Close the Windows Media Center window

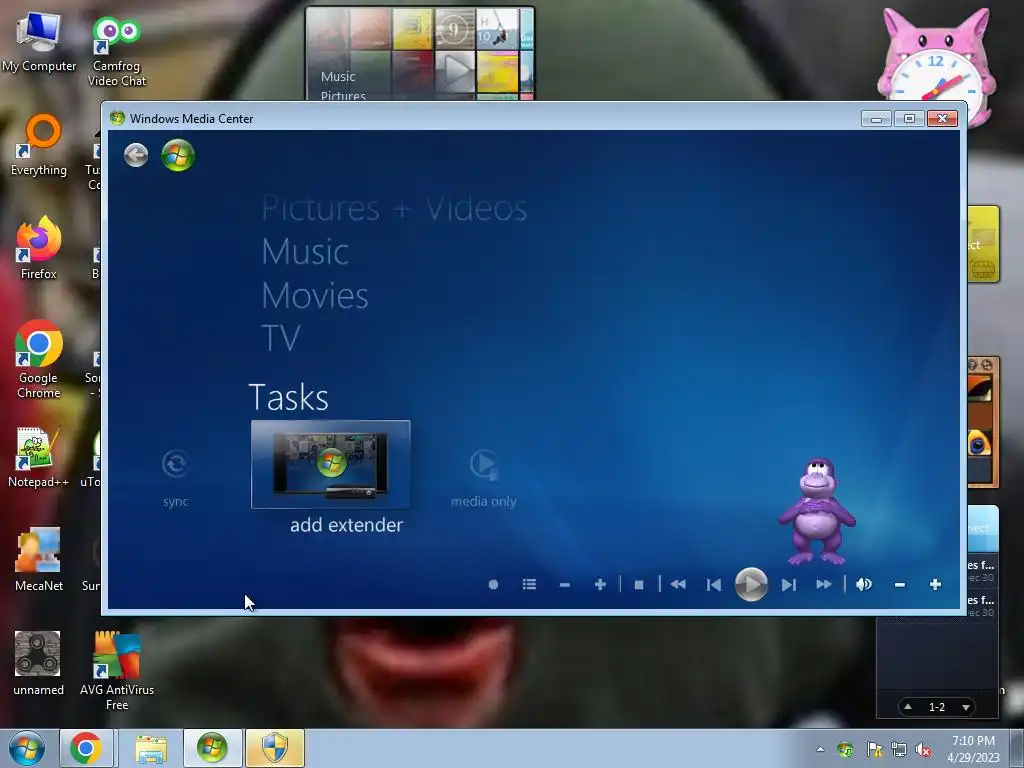pyautogui.click(x=942, y=118)
